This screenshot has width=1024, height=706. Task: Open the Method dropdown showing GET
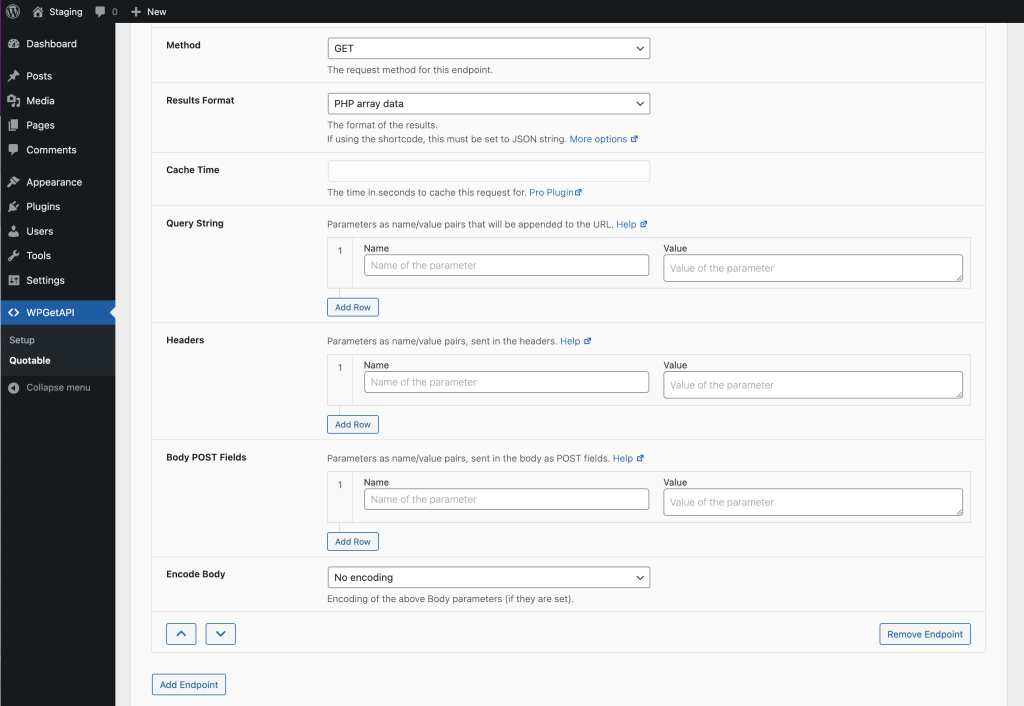(x=488, y=47)
